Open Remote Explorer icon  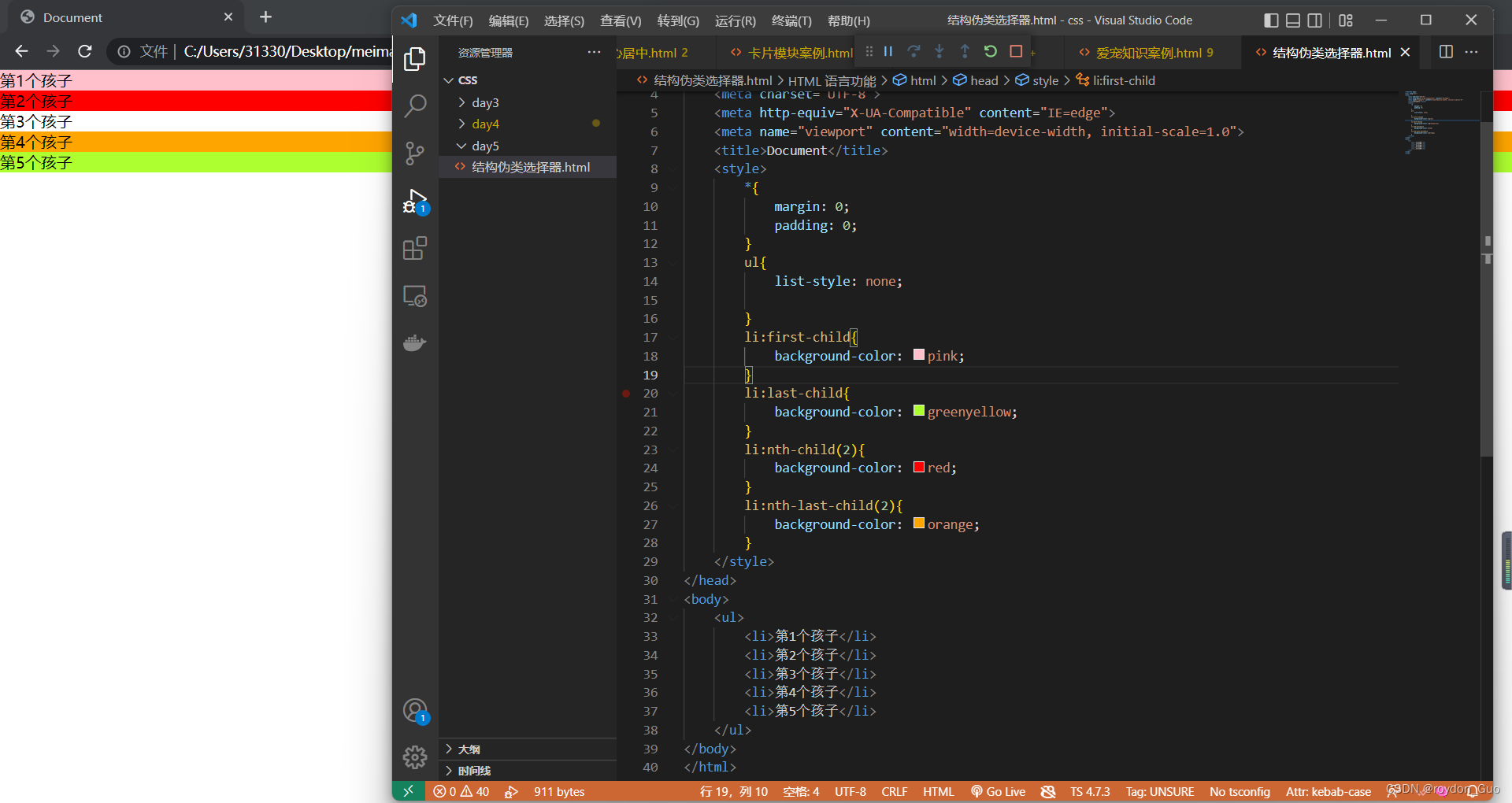415,296
